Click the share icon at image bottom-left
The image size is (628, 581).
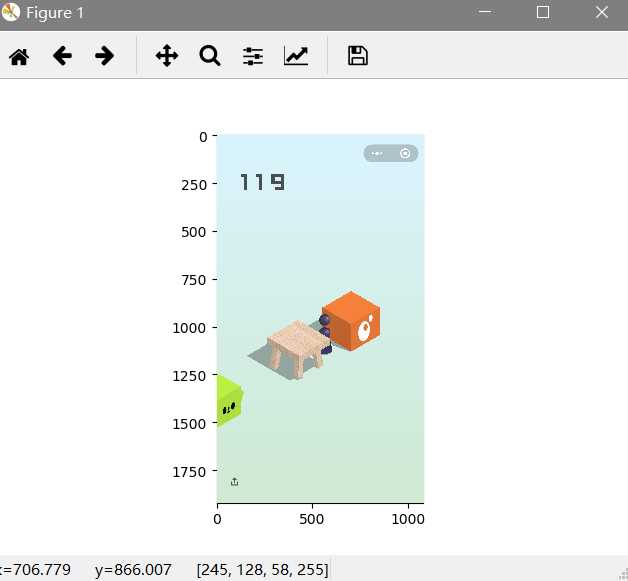pyautogui.click(x=235, y=482)
